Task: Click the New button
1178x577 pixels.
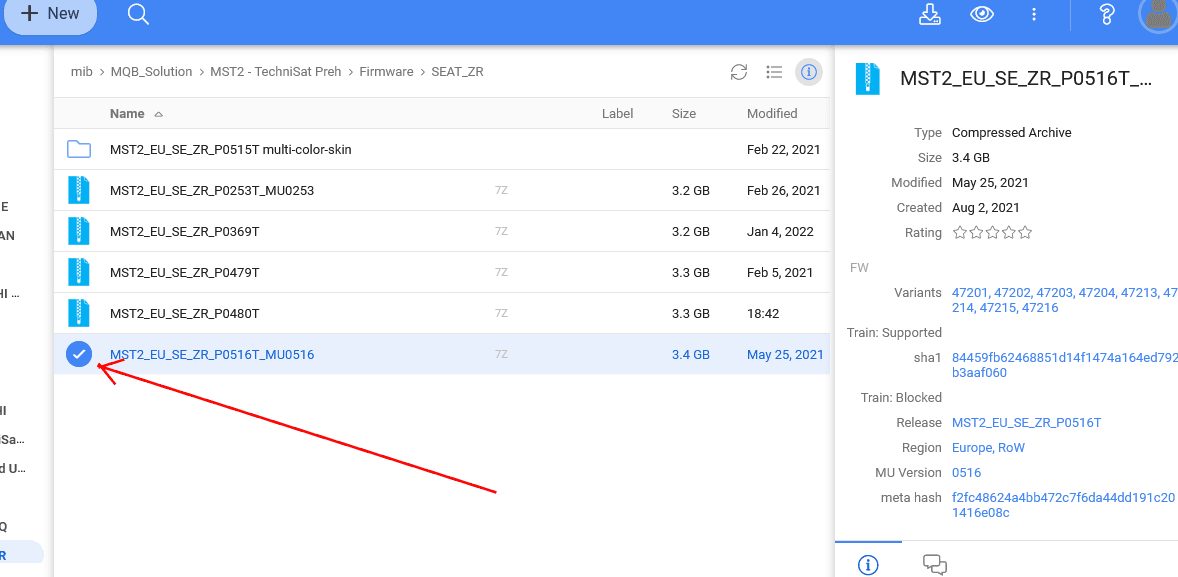Action: (50, 14)
